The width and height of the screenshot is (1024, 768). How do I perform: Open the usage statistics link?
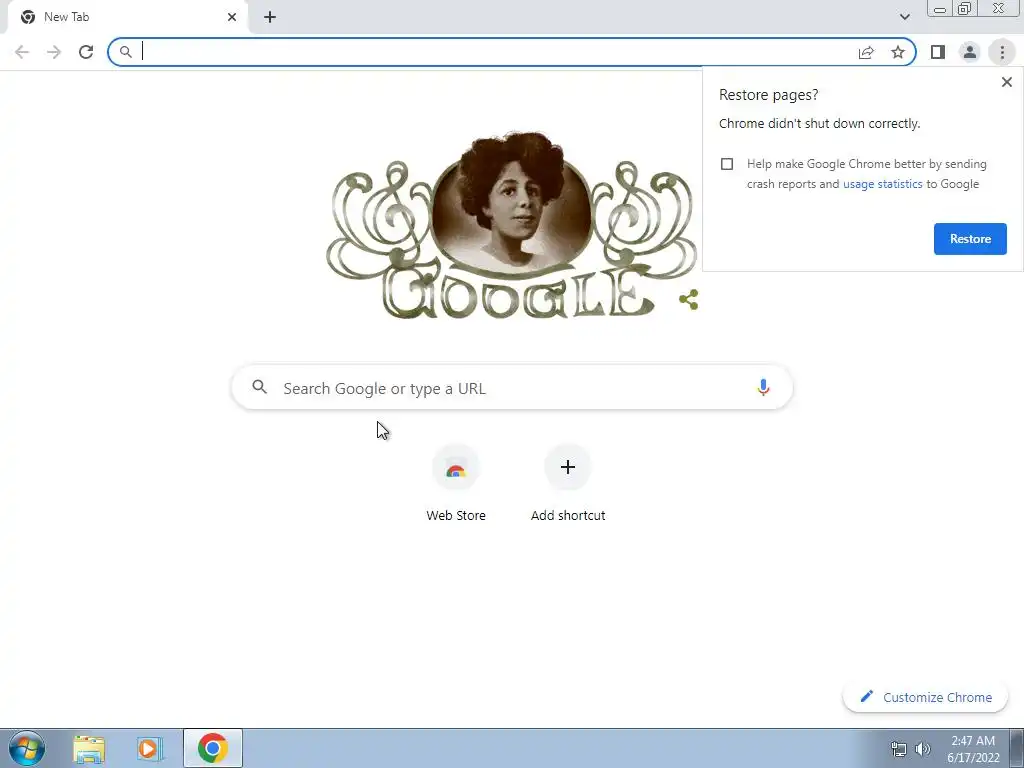point(882,184)
